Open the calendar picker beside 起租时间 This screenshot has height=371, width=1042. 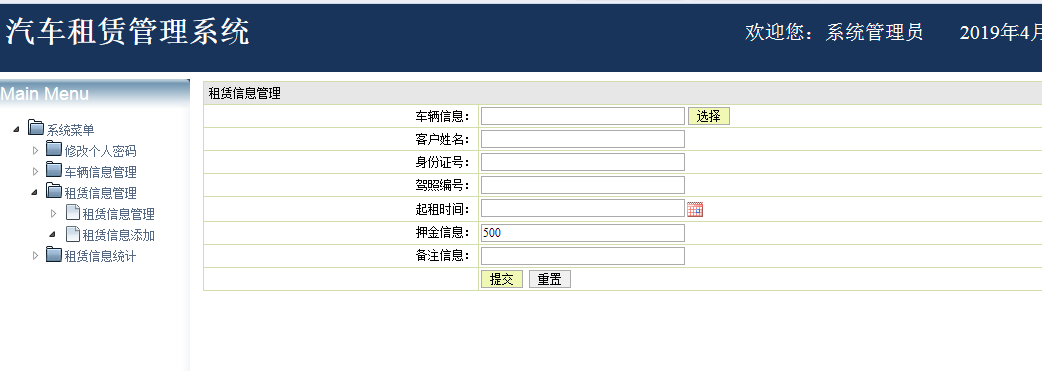pyautogui.click(x=695, y=209)
